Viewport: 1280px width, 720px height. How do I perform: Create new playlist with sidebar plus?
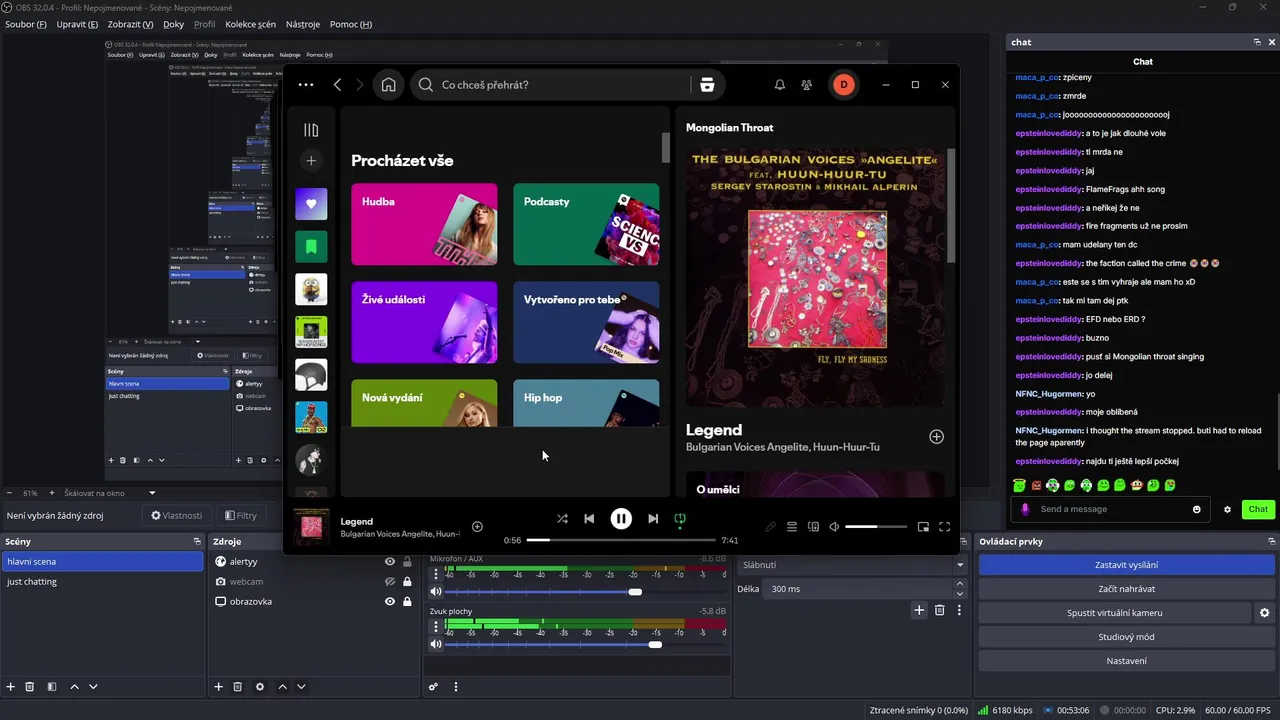(x=311, y=160)
